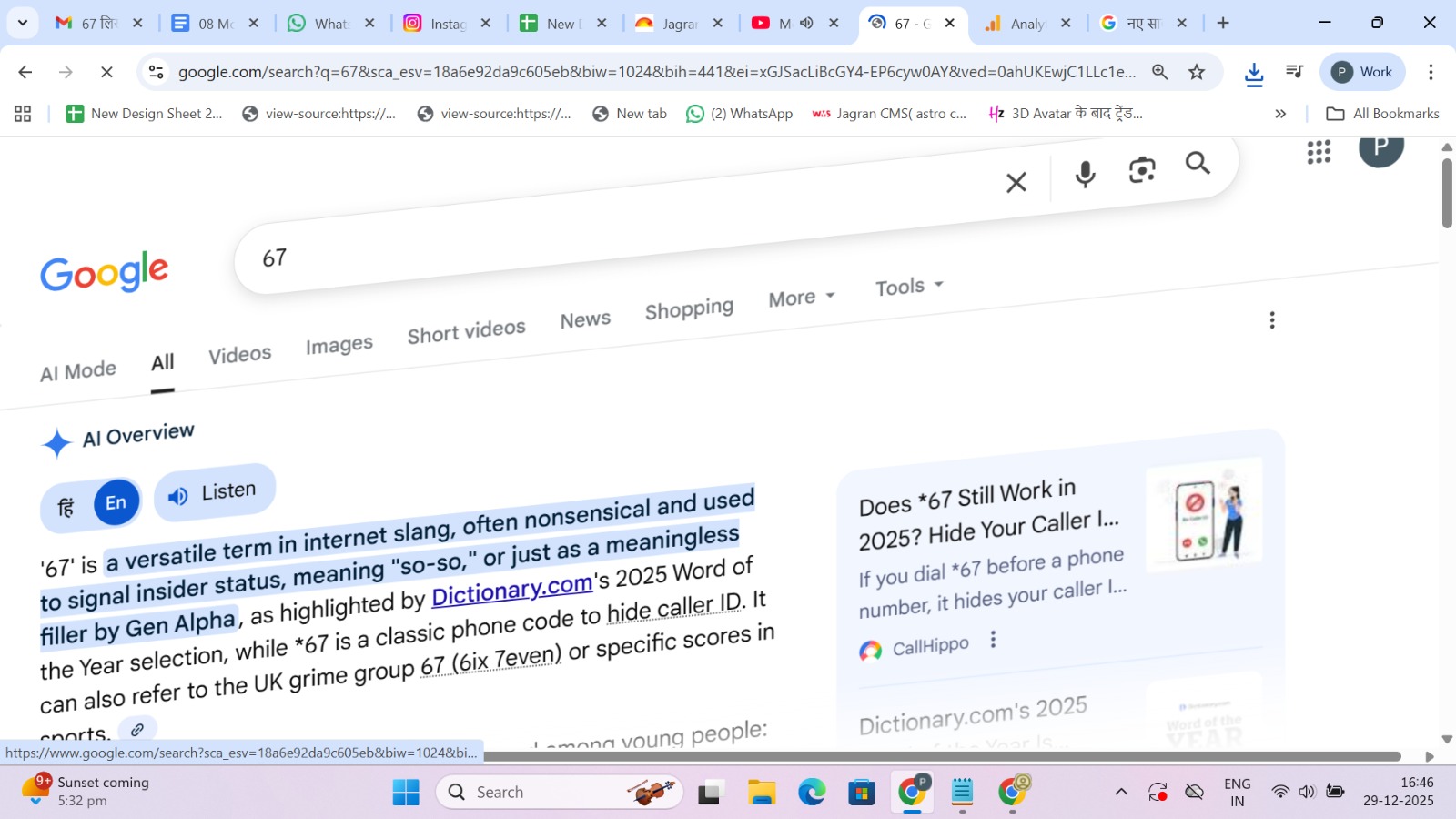Clear the search query with the X icon
This screenshot has height=819, width=1456.
1016,182
